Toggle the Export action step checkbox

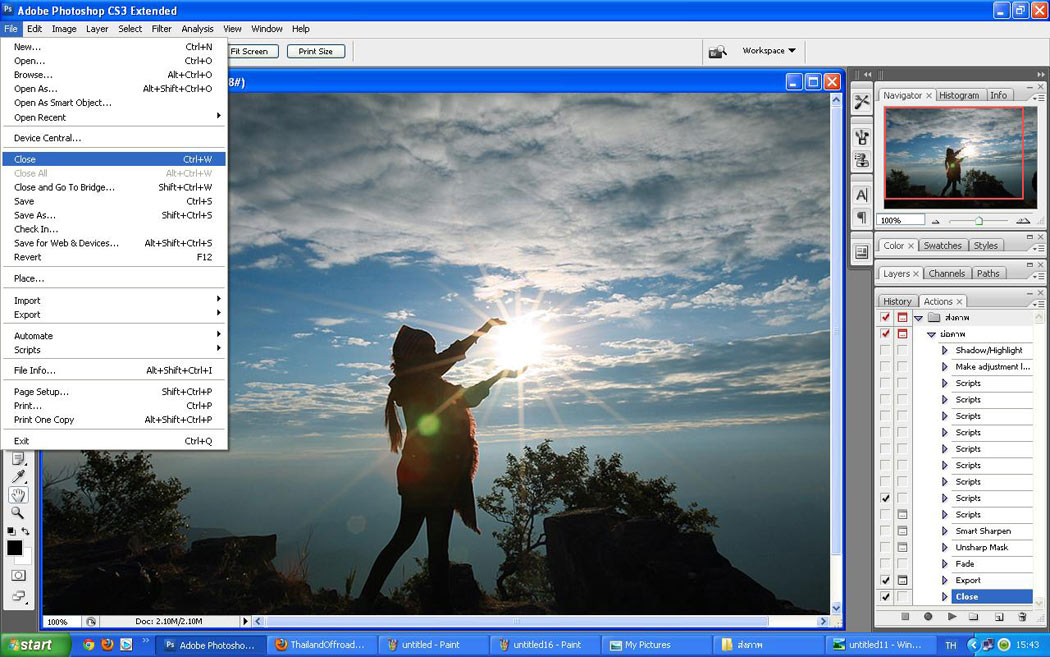point(885,580)
